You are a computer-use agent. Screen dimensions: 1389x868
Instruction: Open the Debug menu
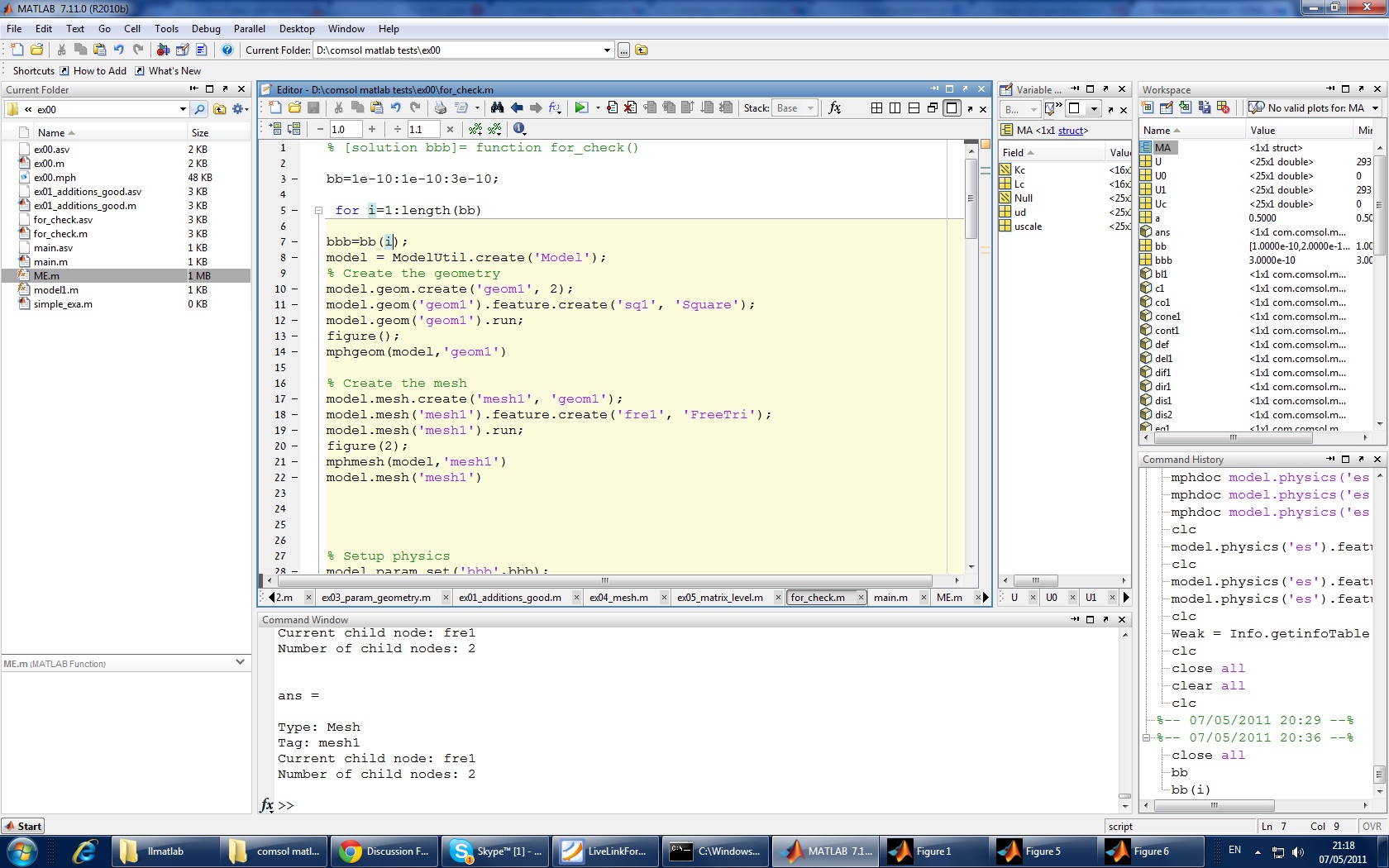pyautogui.click(x=206, y=29)
